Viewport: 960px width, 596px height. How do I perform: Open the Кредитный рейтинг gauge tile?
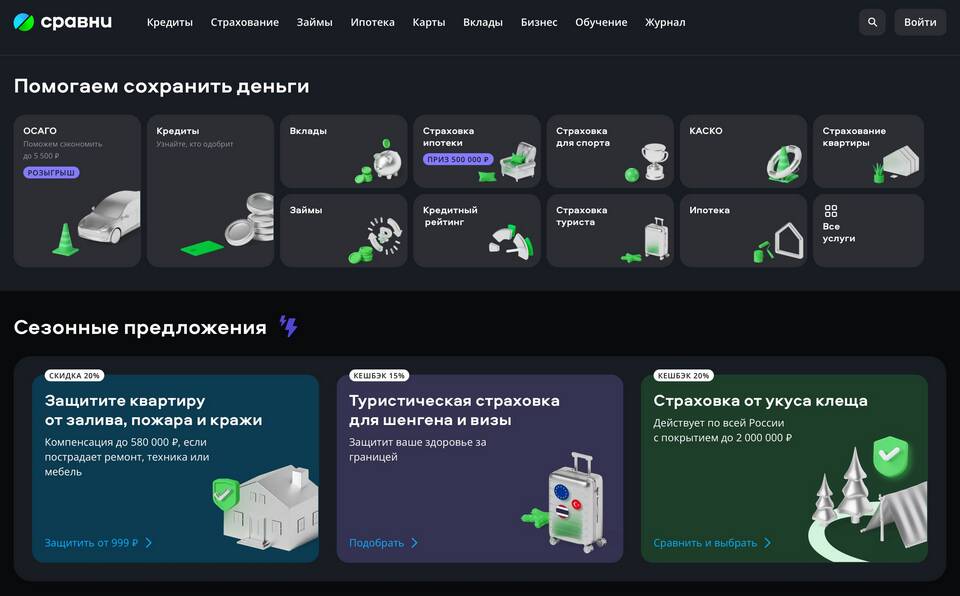476,230
